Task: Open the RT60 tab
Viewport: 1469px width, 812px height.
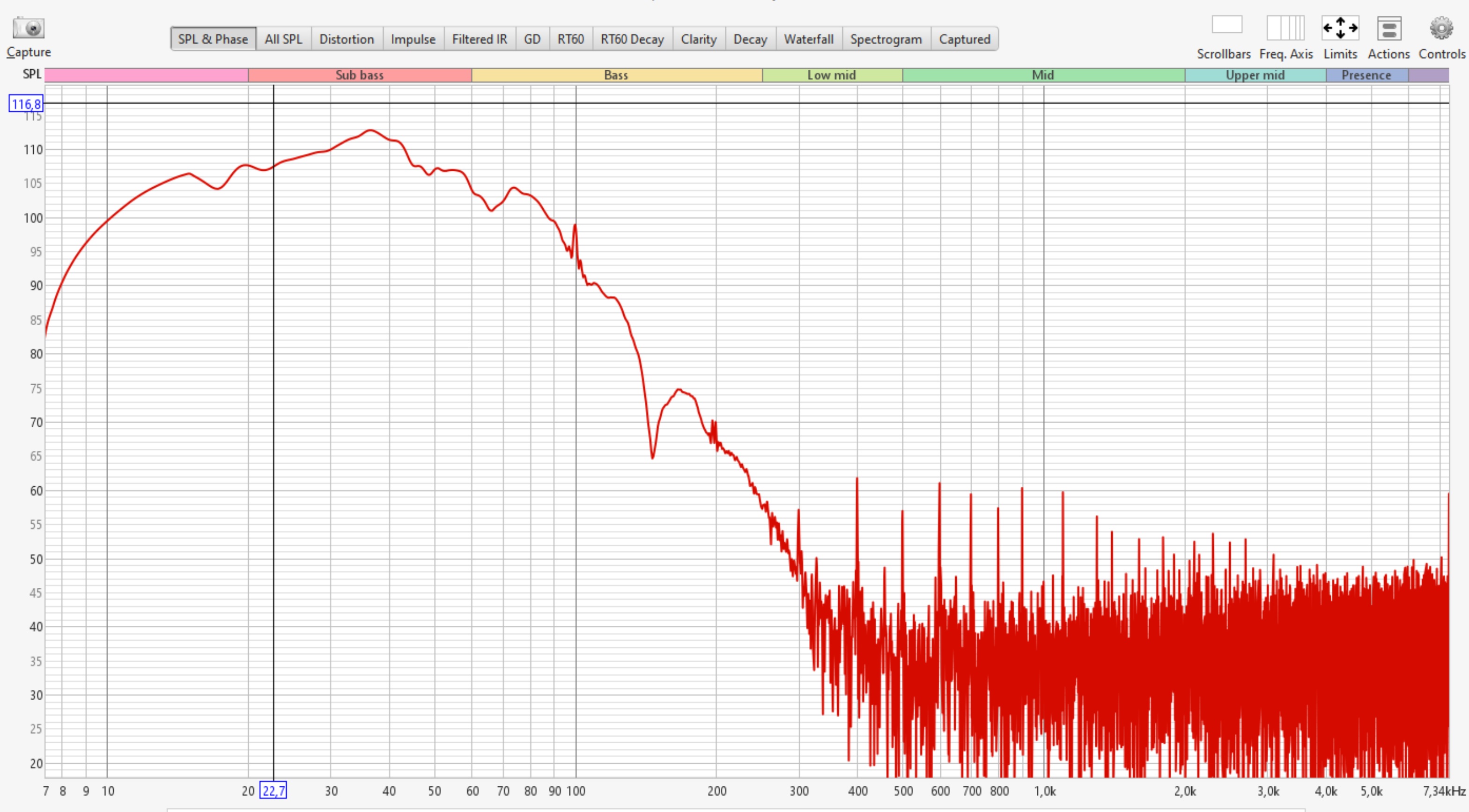Action: 571,39
